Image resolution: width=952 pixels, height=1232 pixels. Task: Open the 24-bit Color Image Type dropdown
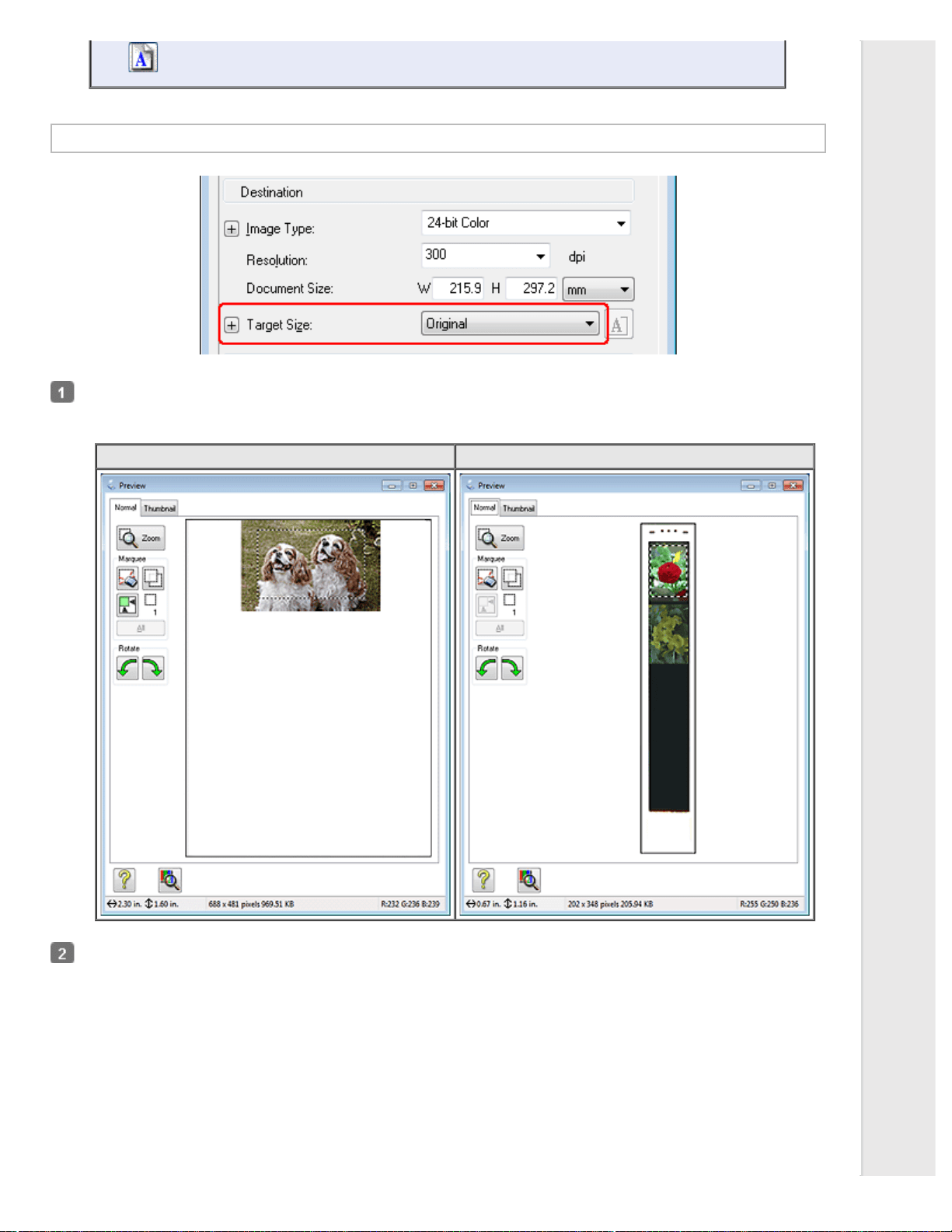[525, 223]
